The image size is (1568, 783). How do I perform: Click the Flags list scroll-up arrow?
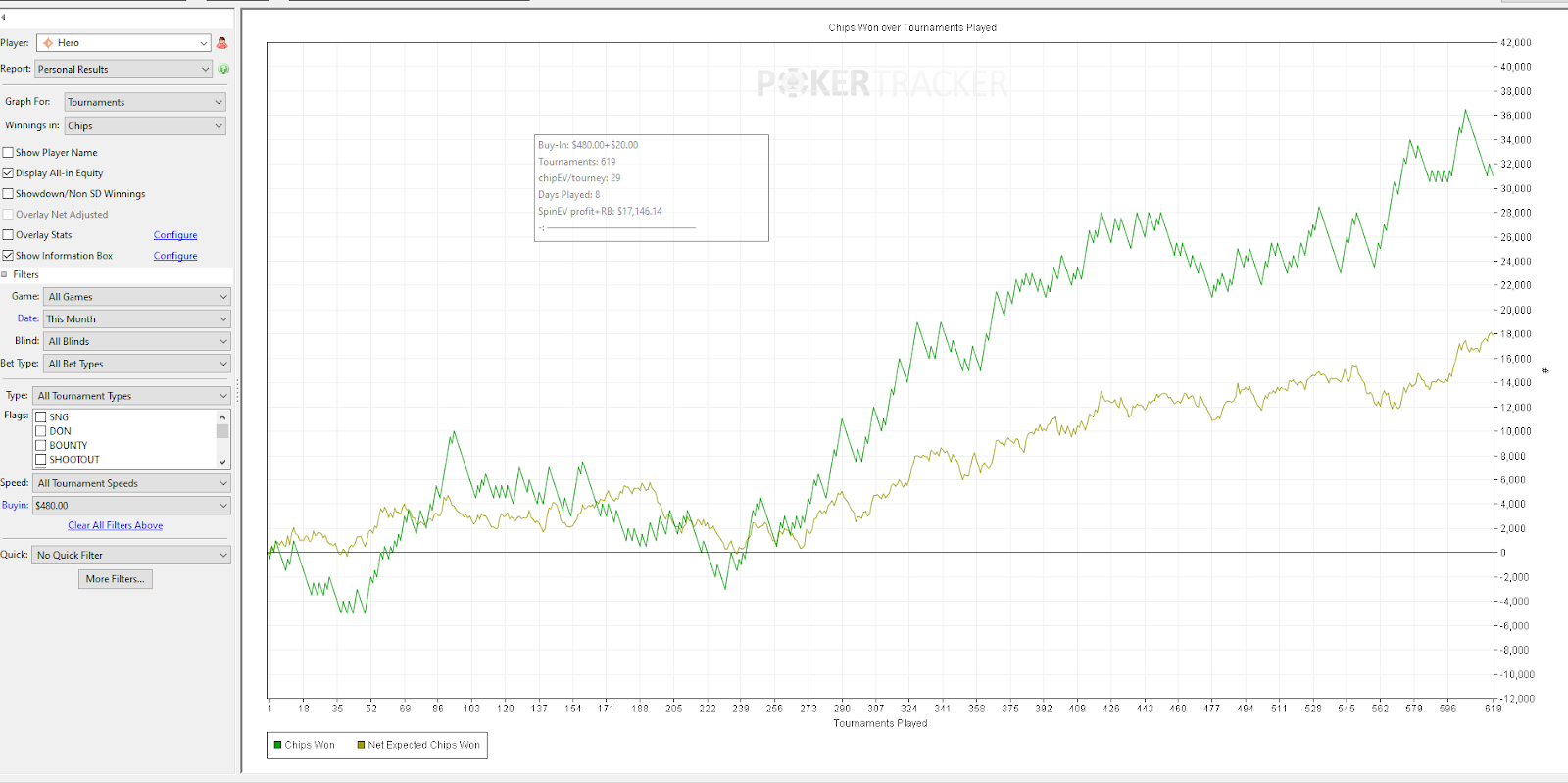pyautogui.click(x=222, y=416)
